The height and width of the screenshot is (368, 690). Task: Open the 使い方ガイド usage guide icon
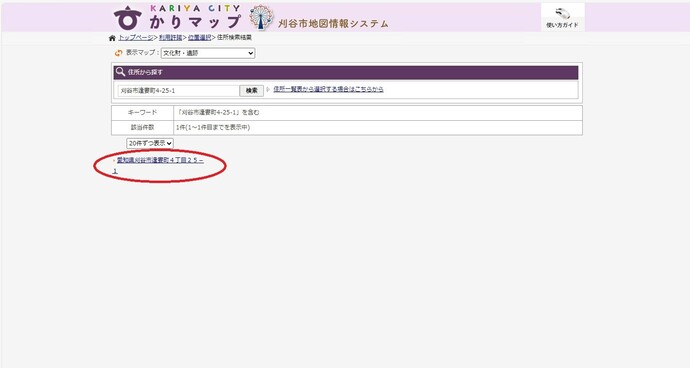562,17
